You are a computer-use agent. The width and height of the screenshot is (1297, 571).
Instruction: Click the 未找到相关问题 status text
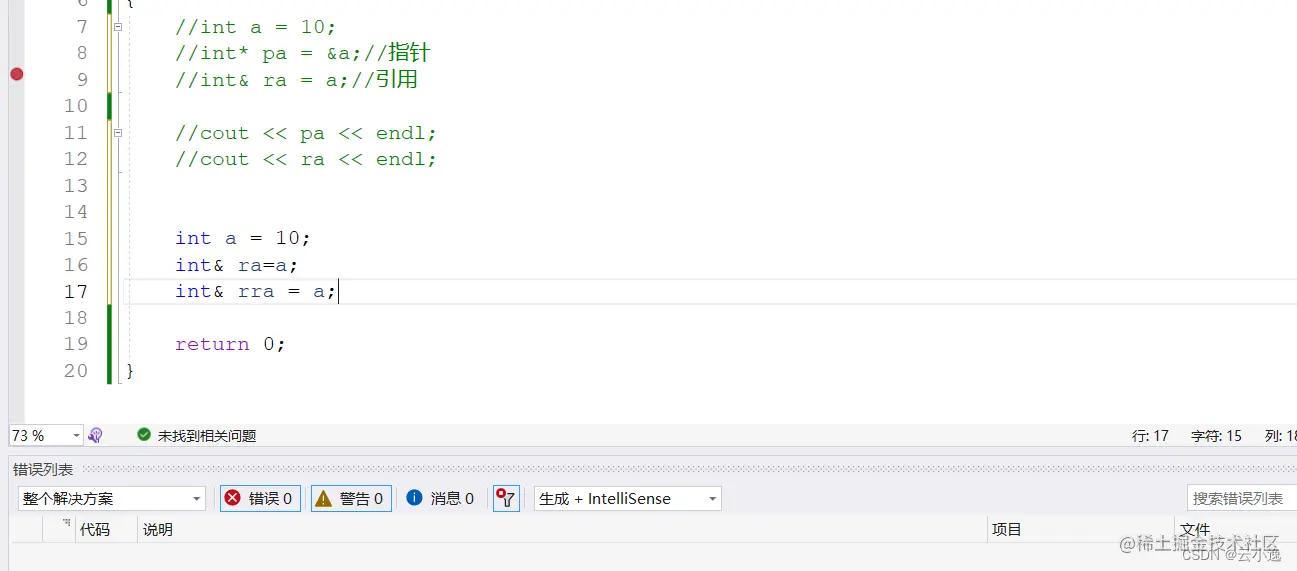tap(207, 436)
